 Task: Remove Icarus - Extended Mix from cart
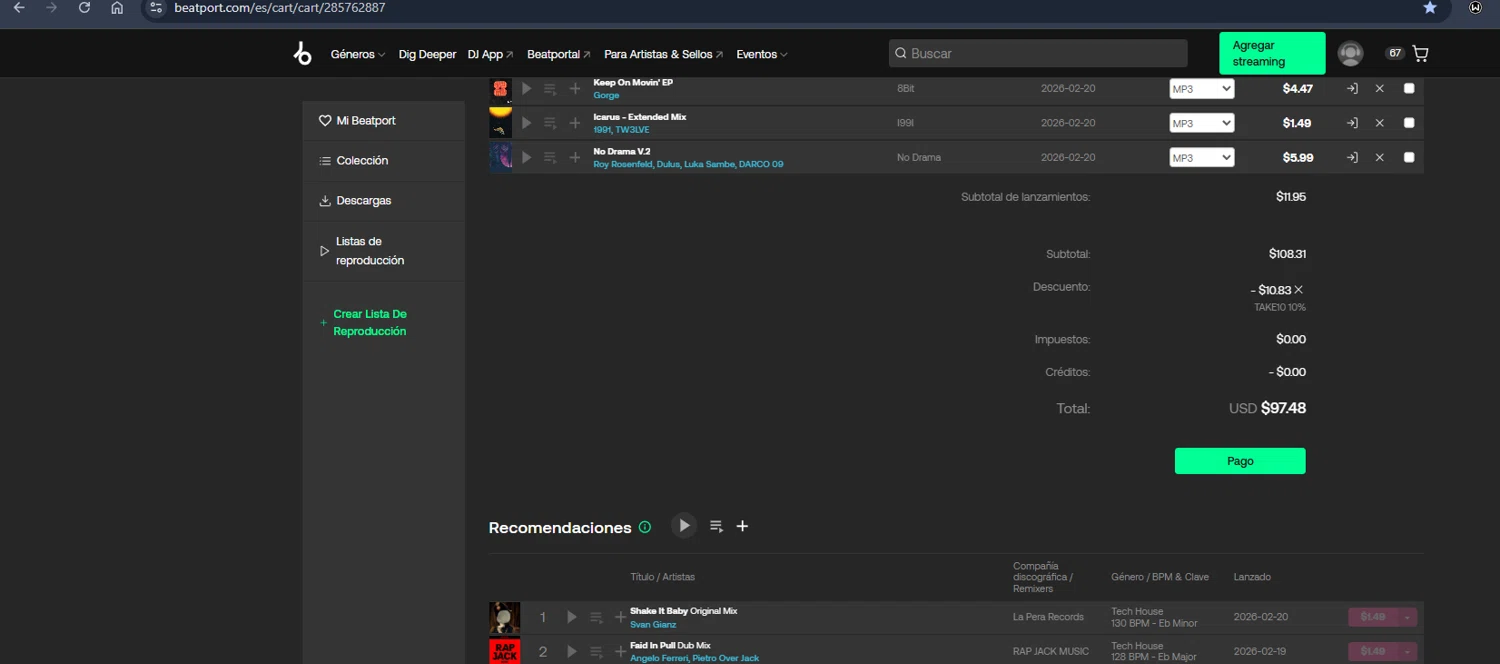pyautogui.click(x=1380, y=123)
